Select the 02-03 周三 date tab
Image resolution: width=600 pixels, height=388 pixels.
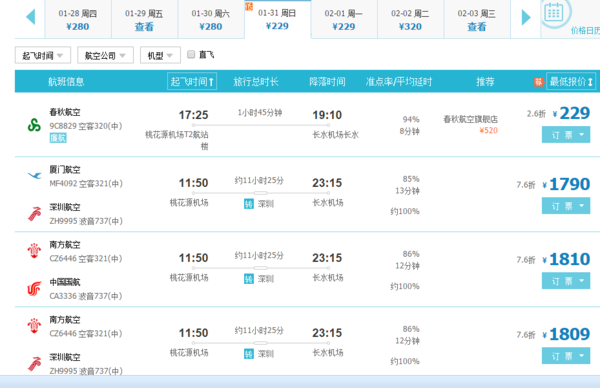pos(477,20)
